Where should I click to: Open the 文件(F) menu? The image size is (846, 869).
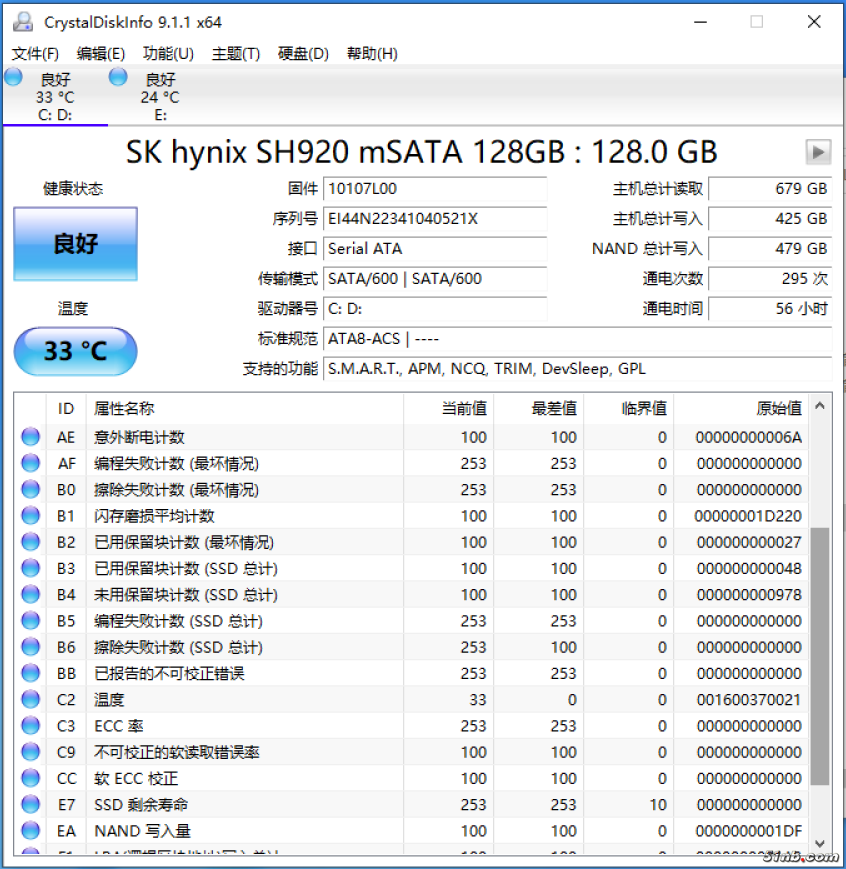coord(35,54)
